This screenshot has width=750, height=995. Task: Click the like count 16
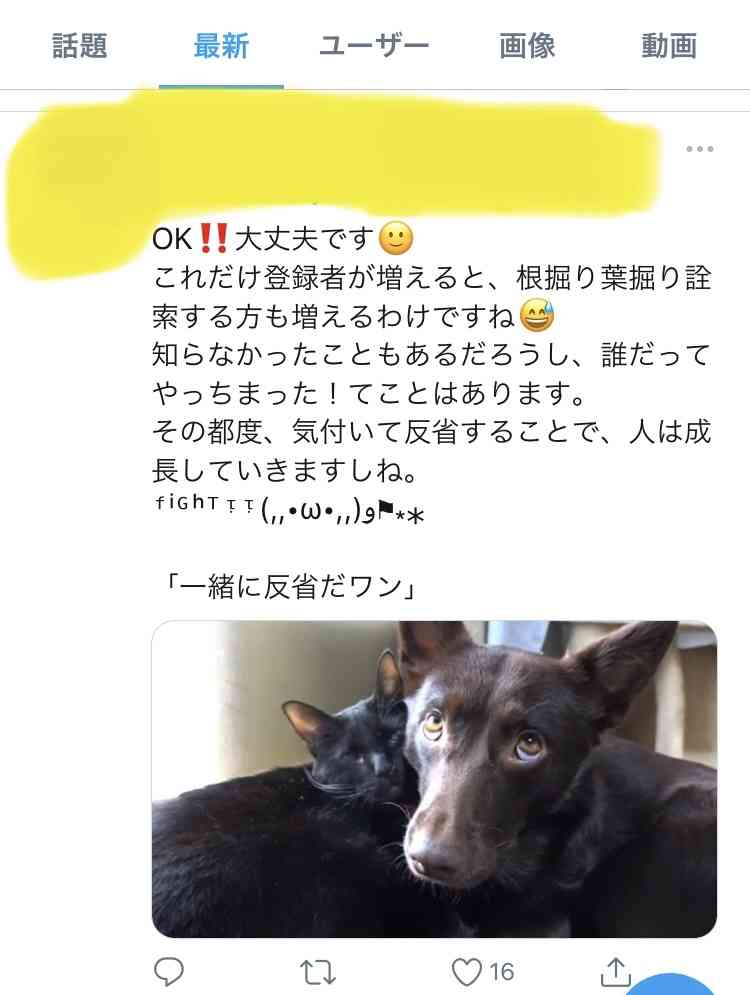(501, 972)
